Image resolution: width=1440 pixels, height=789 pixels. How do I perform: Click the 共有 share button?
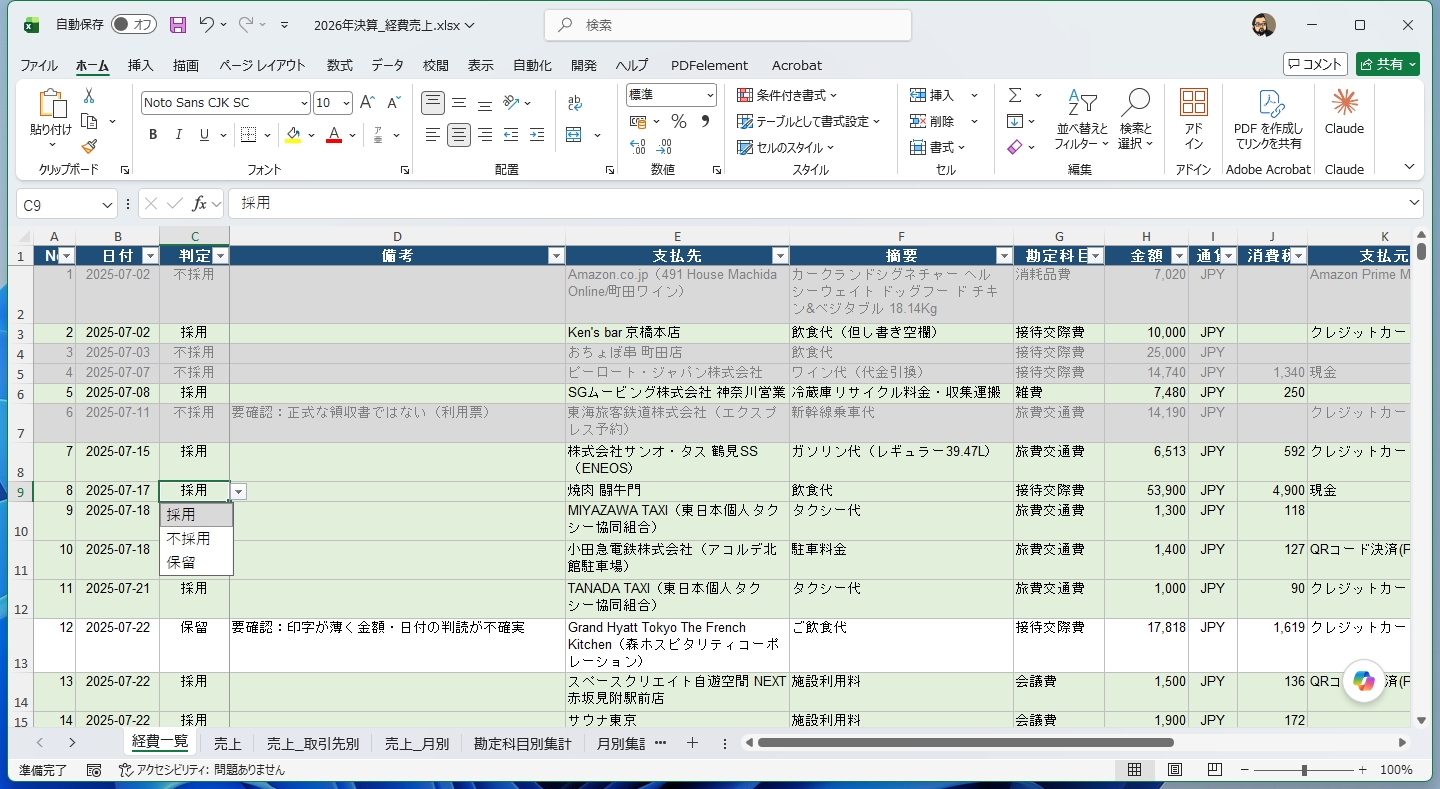(1388, 64)
